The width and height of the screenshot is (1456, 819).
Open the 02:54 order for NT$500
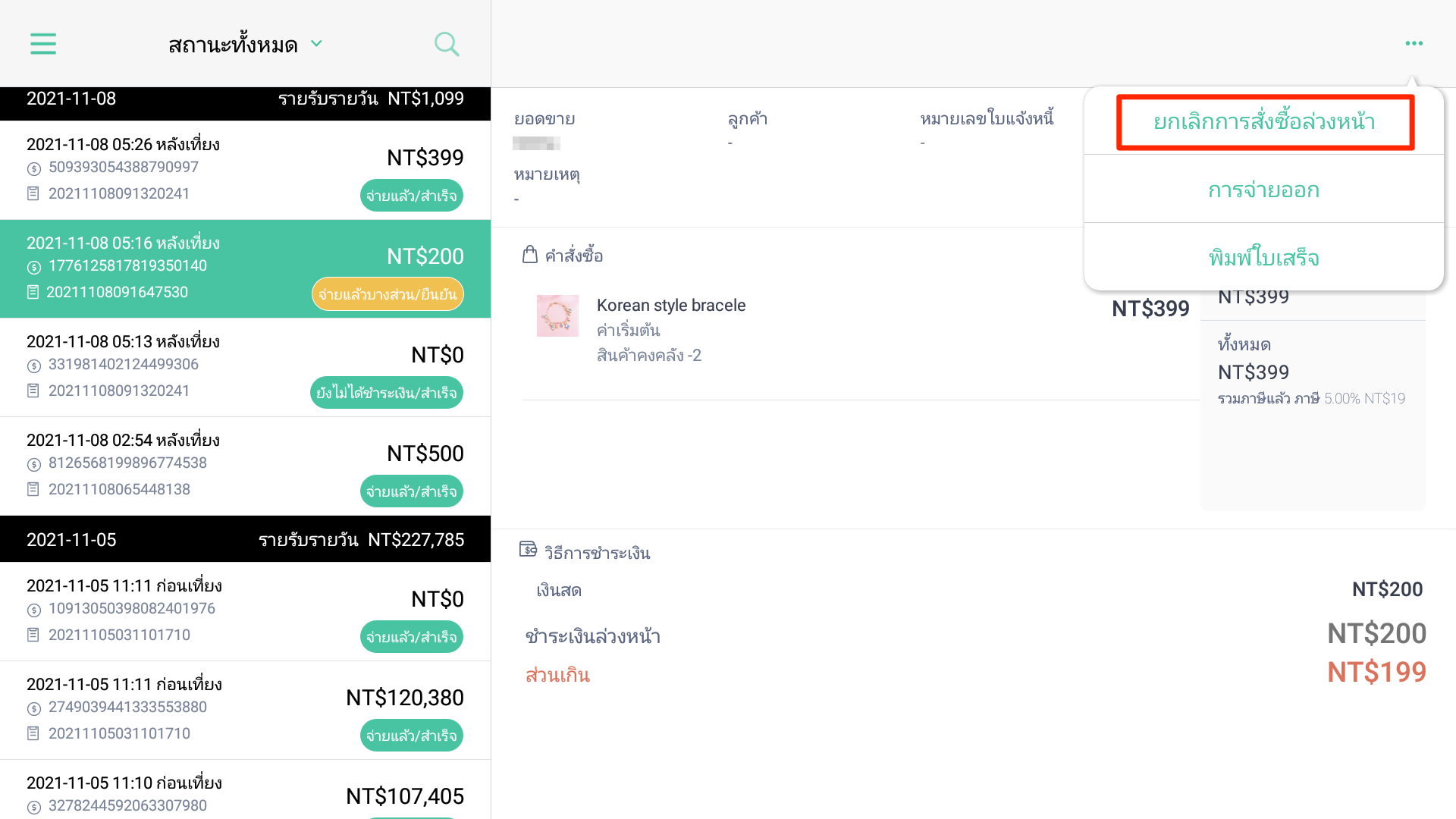[245, 466]
